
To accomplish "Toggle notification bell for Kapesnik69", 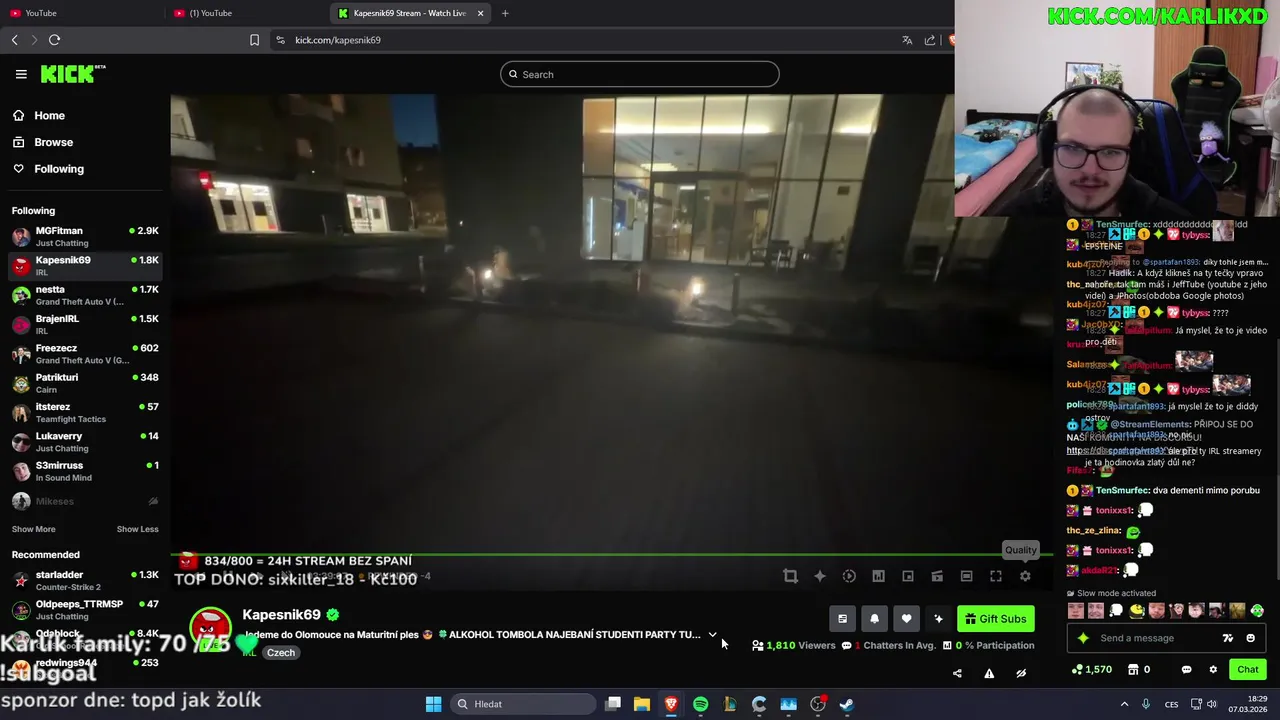I will (874, 619).
